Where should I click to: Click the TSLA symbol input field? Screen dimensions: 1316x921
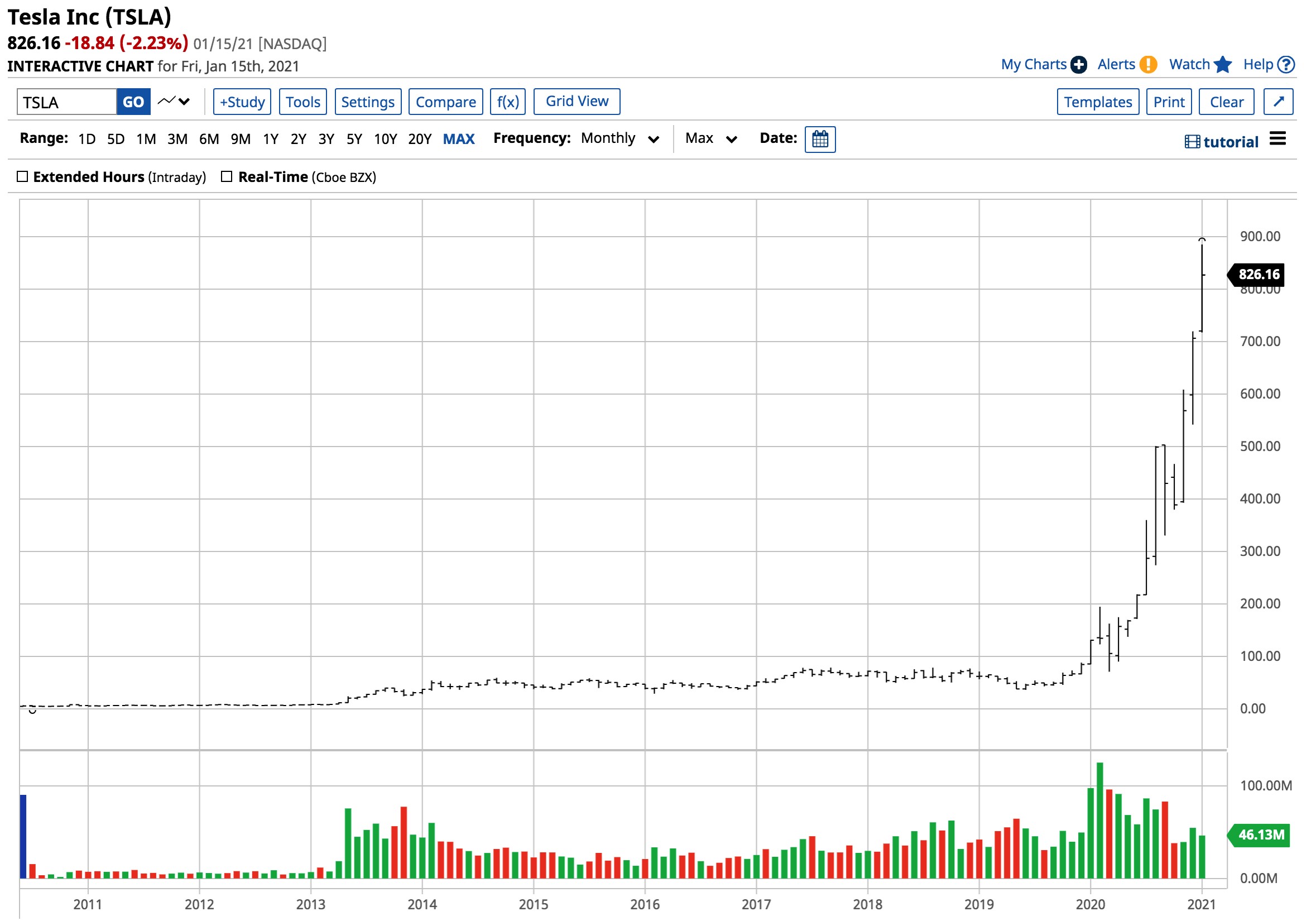67,102
